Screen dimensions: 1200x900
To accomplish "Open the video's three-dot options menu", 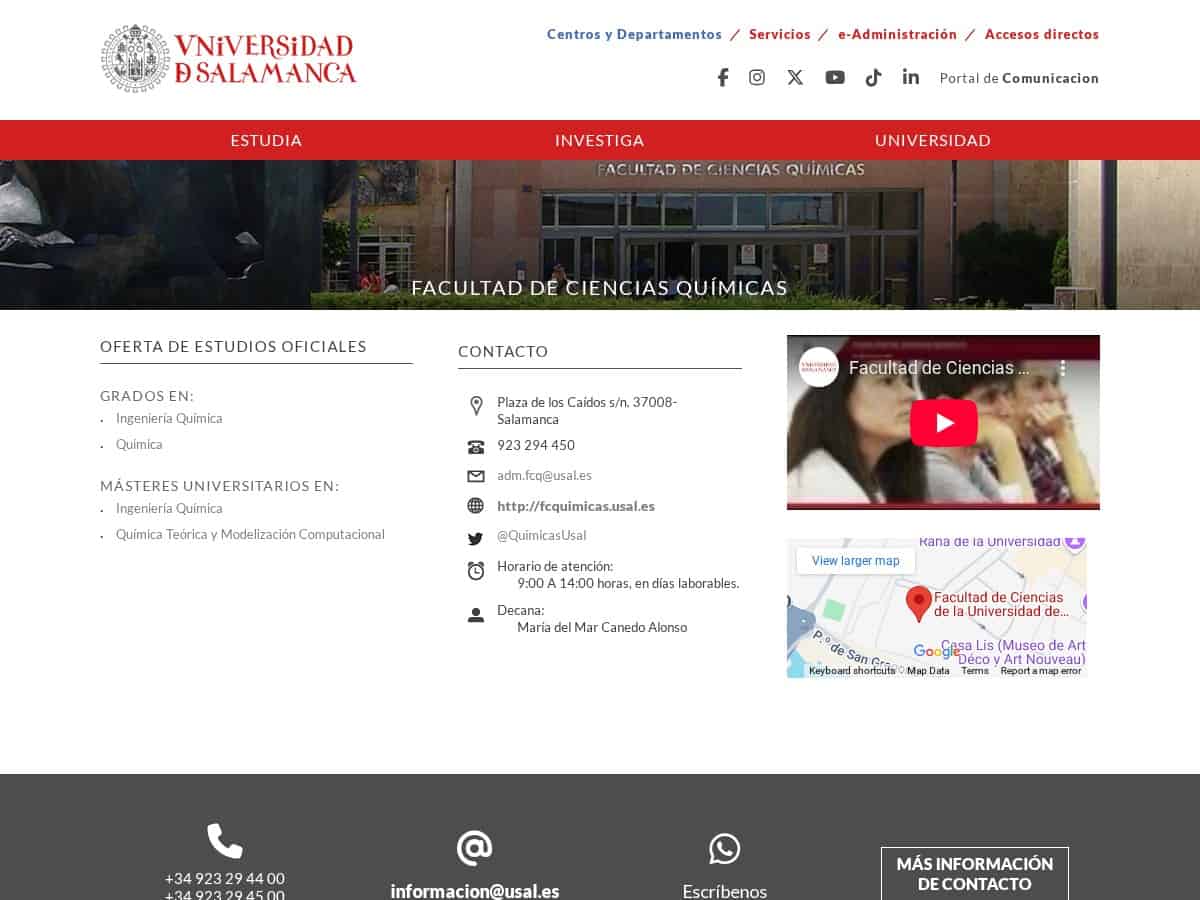I will coord(1064,368).
